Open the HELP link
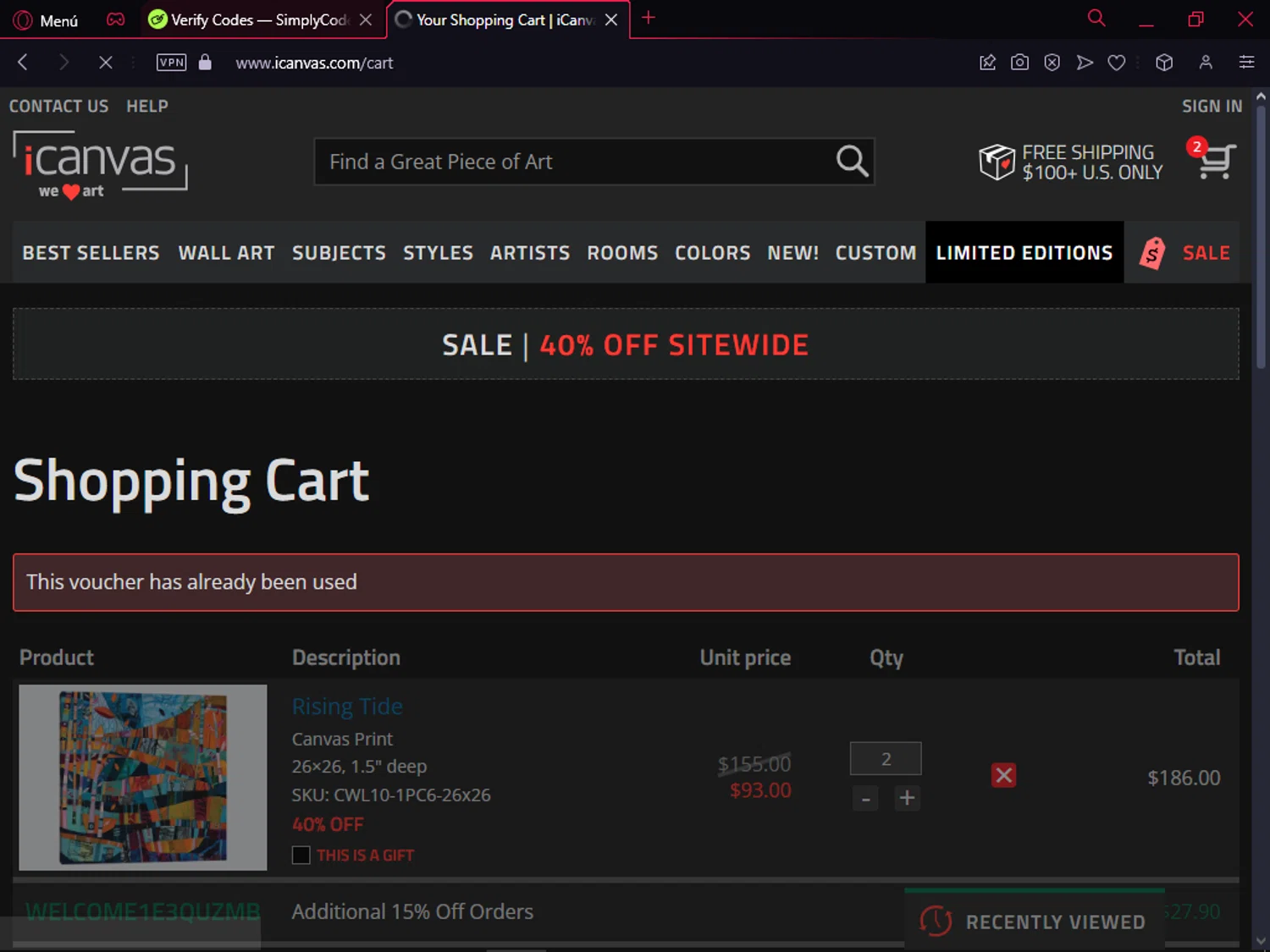Image resolution: width=1270 pixels, height=952 pixels. (147, 106)
